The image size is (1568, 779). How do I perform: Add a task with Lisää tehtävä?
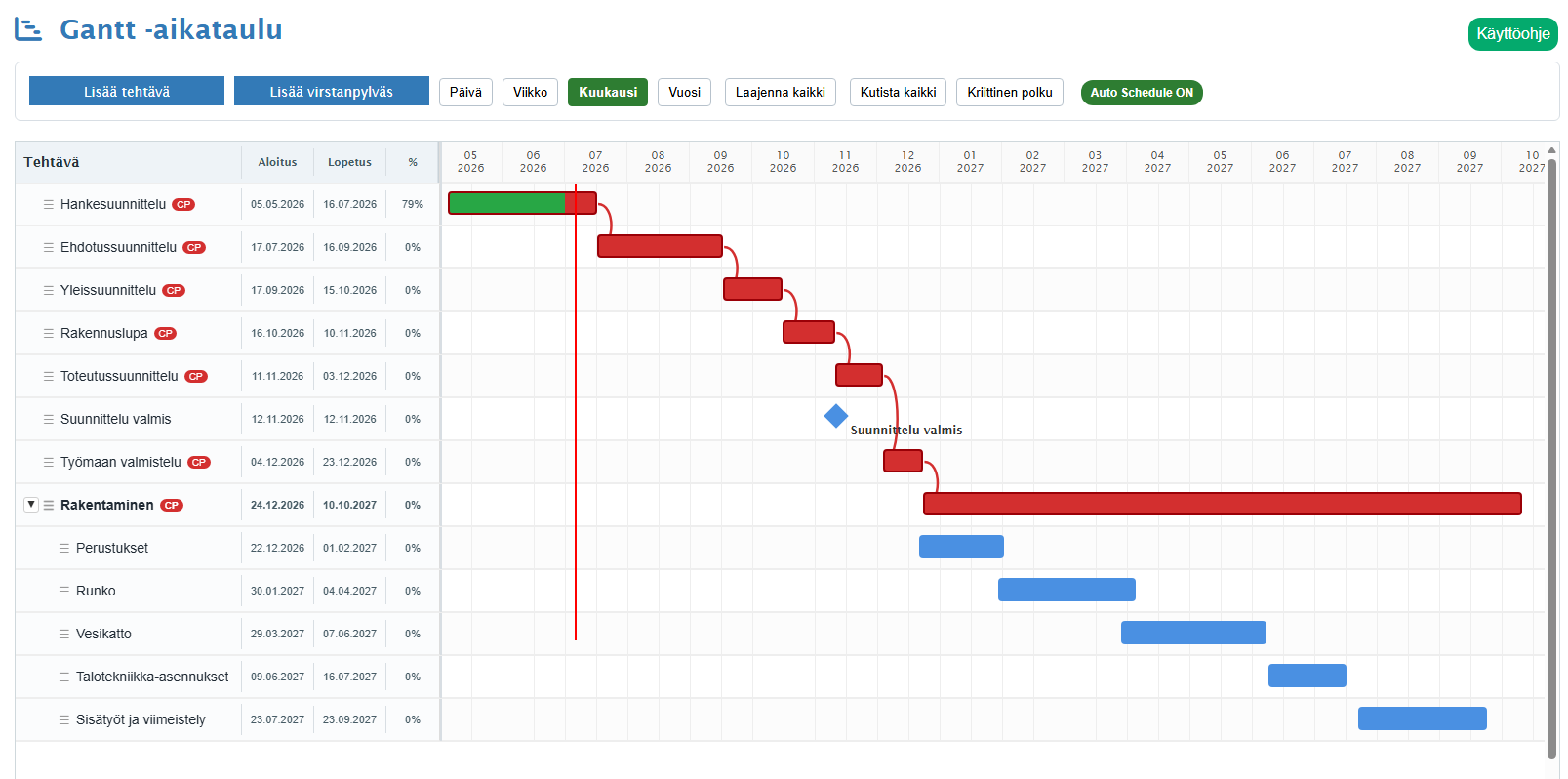point(127,91)
